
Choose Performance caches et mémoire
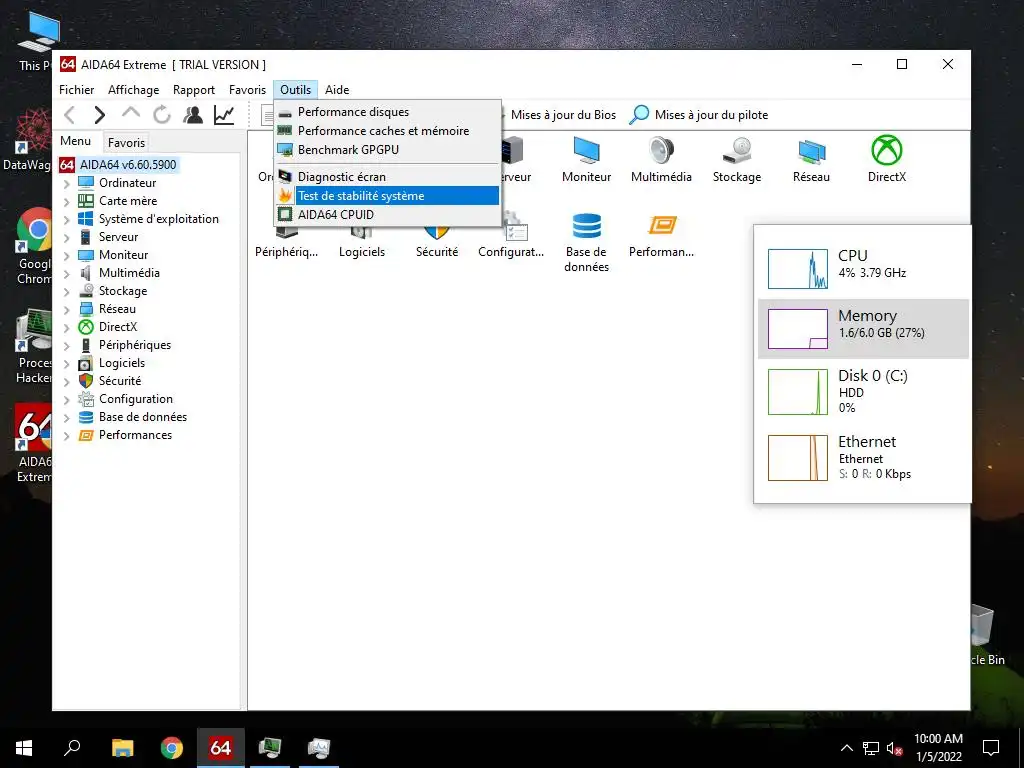pyautogui.click(x=388, y=131)
